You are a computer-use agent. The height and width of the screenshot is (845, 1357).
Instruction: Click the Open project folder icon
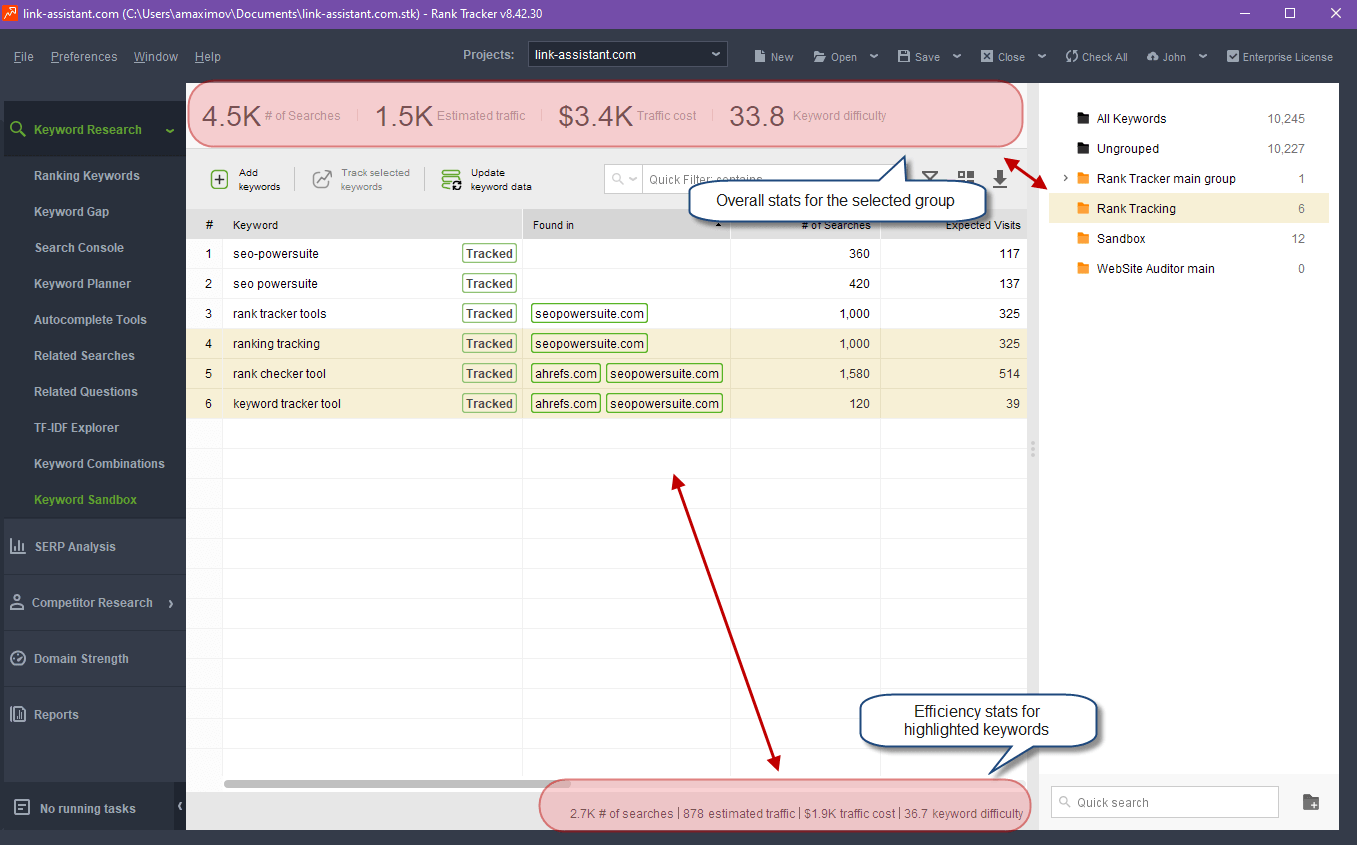point(820,57)
